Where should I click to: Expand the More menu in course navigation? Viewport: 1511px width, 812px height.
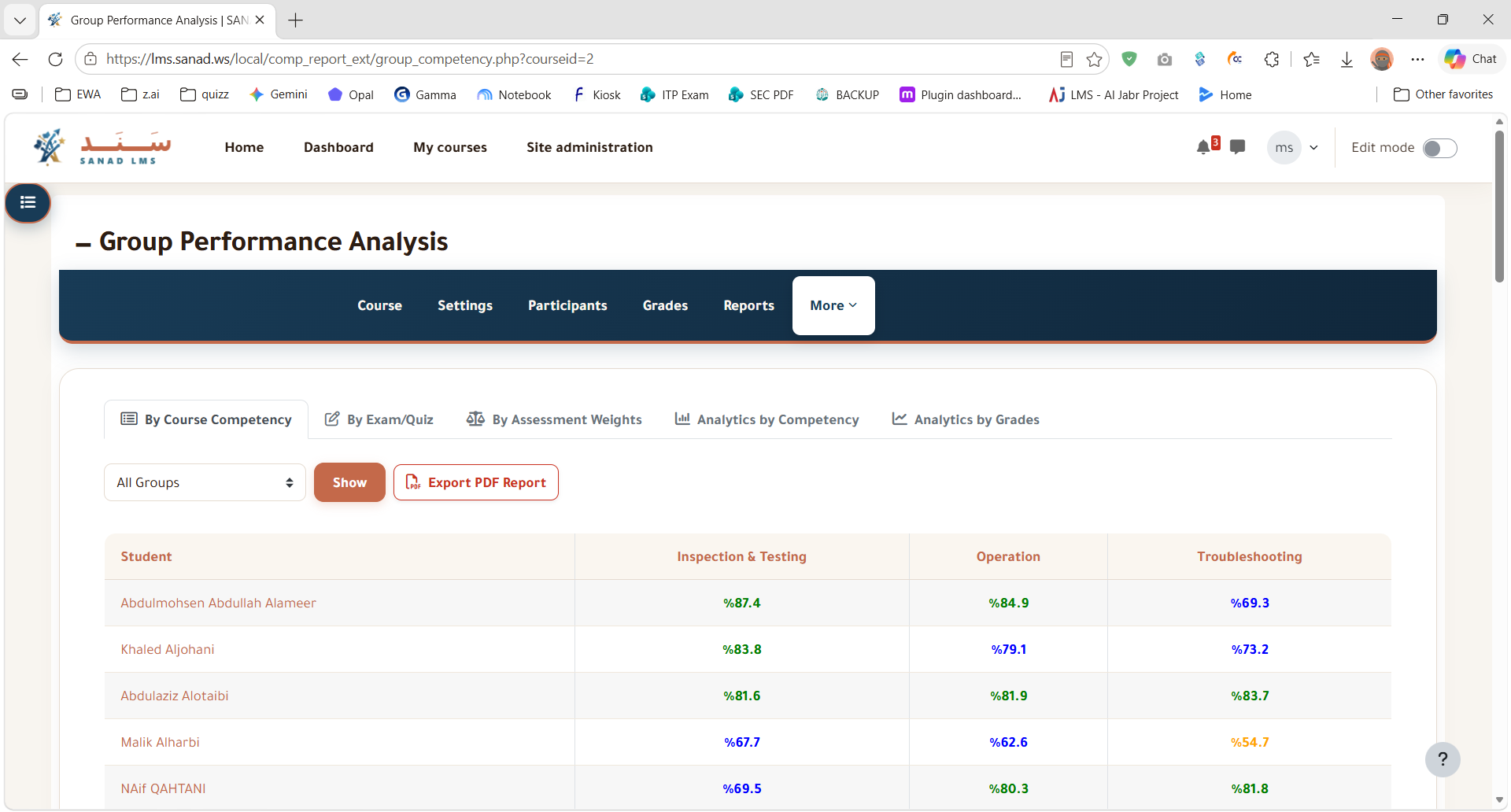click(833, 305)
